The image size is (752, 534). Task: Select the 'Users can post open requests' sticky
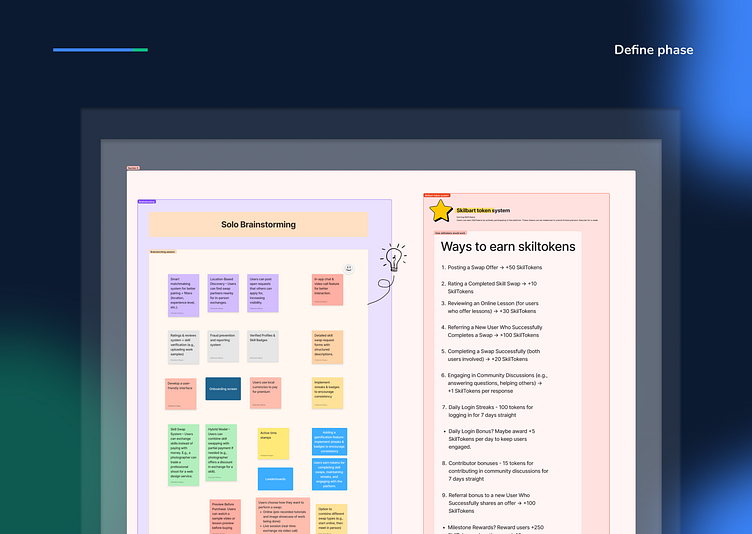(262, 293)
